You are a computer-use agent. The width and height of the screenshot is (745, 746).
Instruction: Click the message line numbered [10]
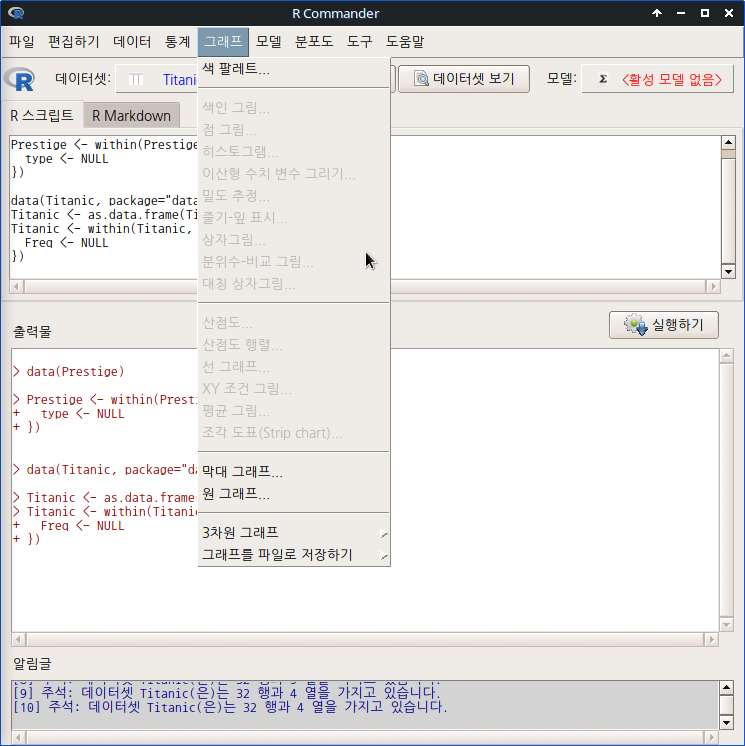(x=230, y=707)
